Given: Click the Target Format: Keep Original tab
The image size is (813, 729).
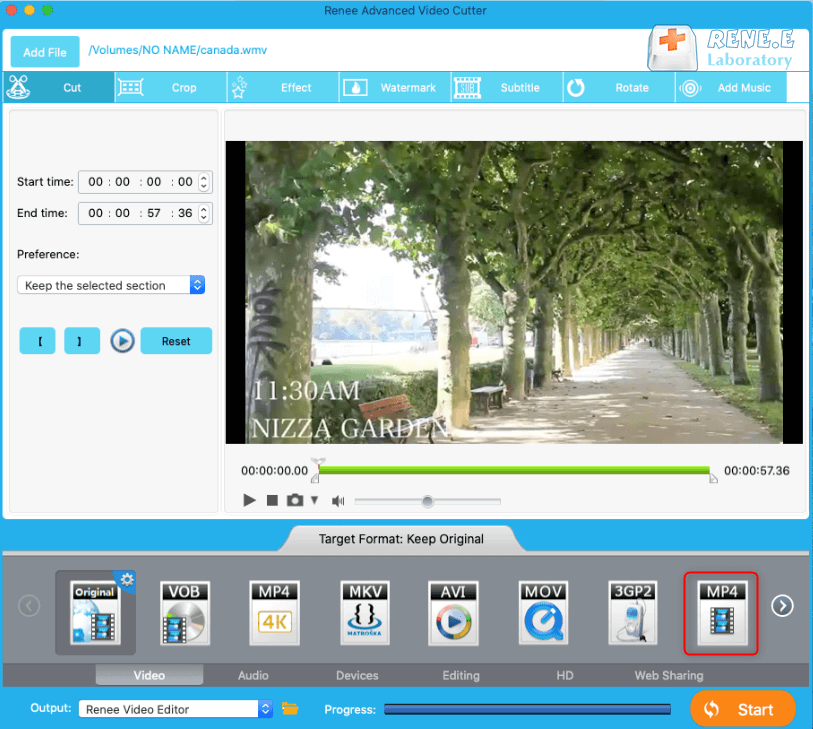Looking at the screenshot, I should [x=401, y=539].
